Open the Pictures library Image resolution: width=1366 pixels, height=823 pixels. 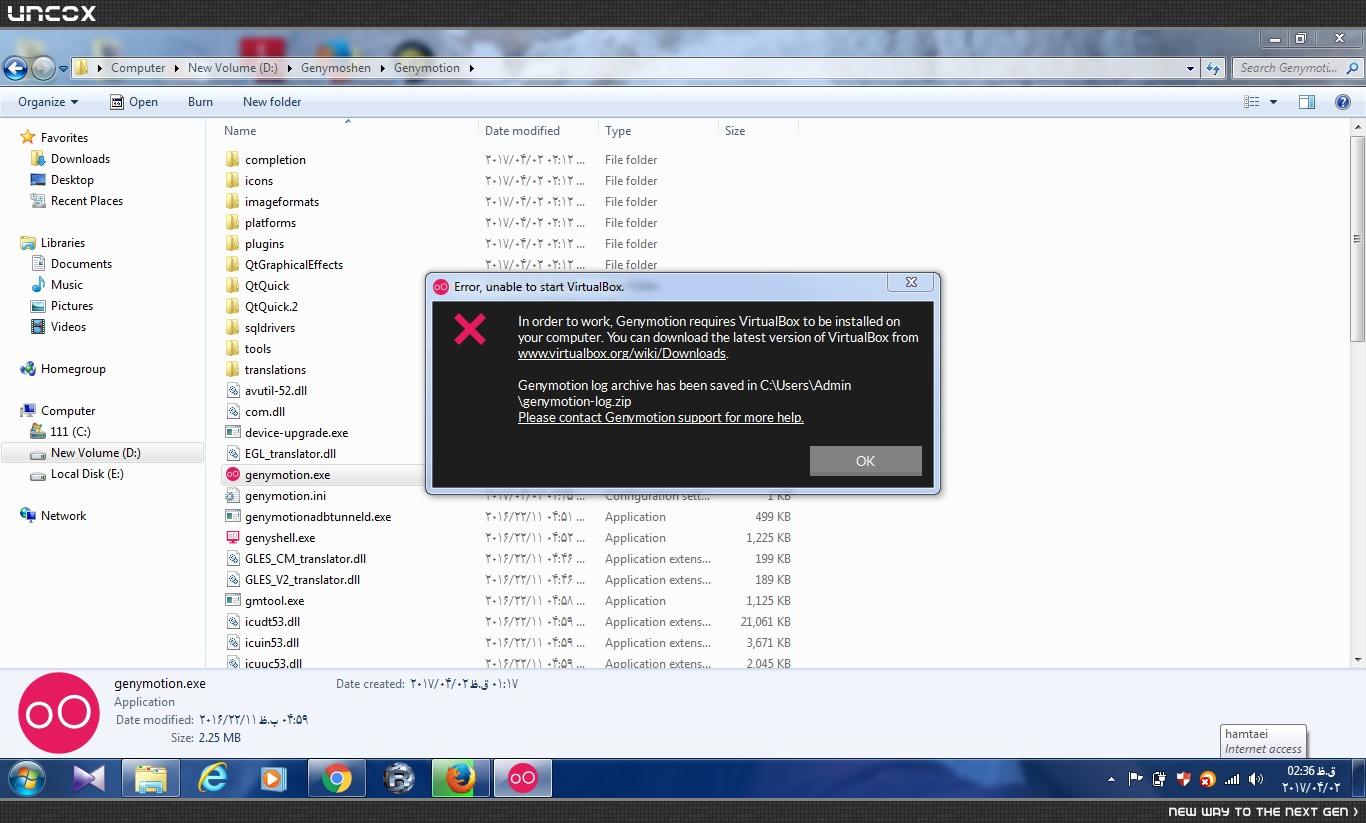pos(72,306)
